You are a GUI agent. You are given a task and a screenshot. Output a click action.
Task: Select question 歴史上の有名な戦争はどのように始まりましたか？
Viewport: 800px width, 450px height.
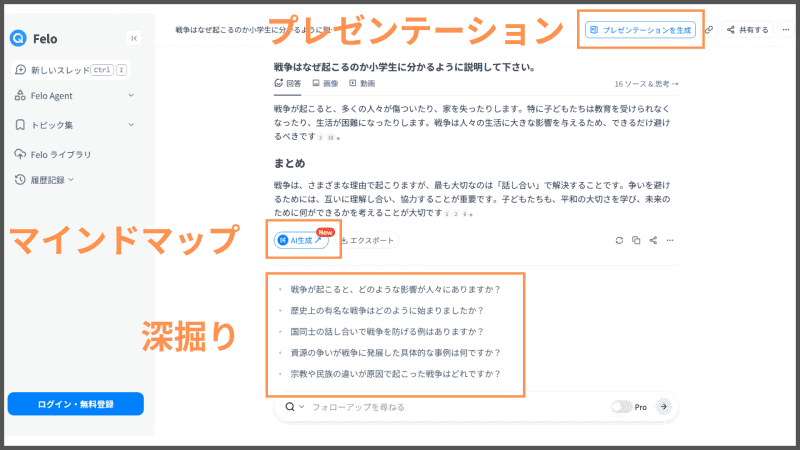[387, 310]
